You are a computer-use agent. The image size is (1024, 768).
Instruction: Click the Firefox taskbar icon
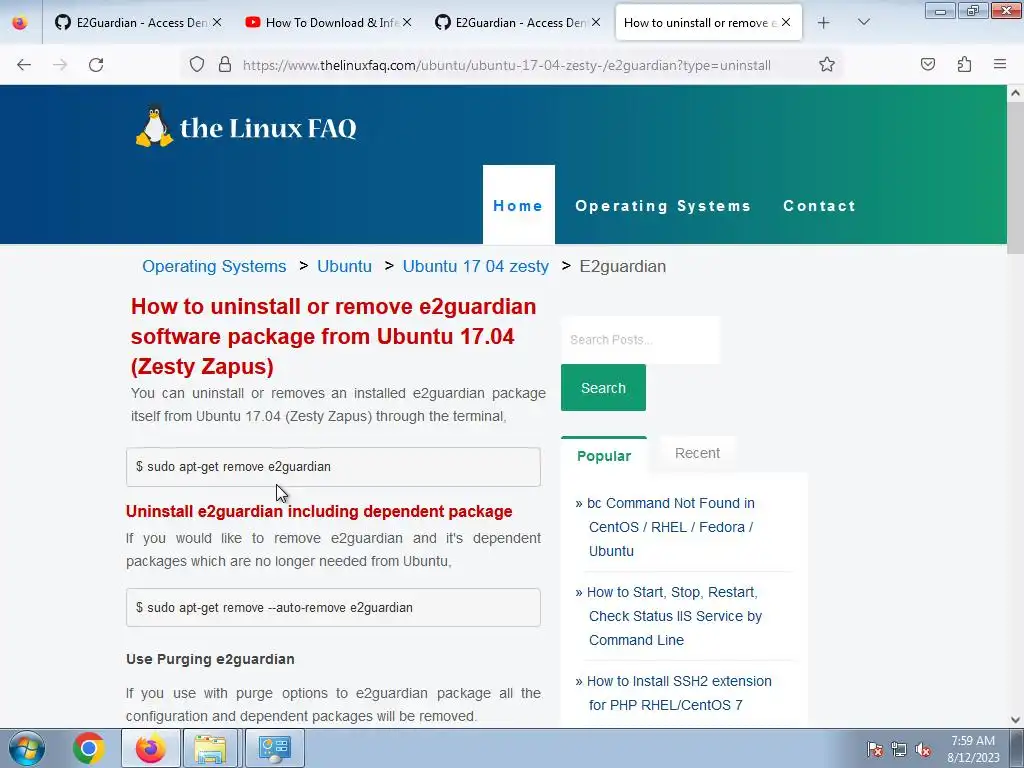(x=151, y=748)
